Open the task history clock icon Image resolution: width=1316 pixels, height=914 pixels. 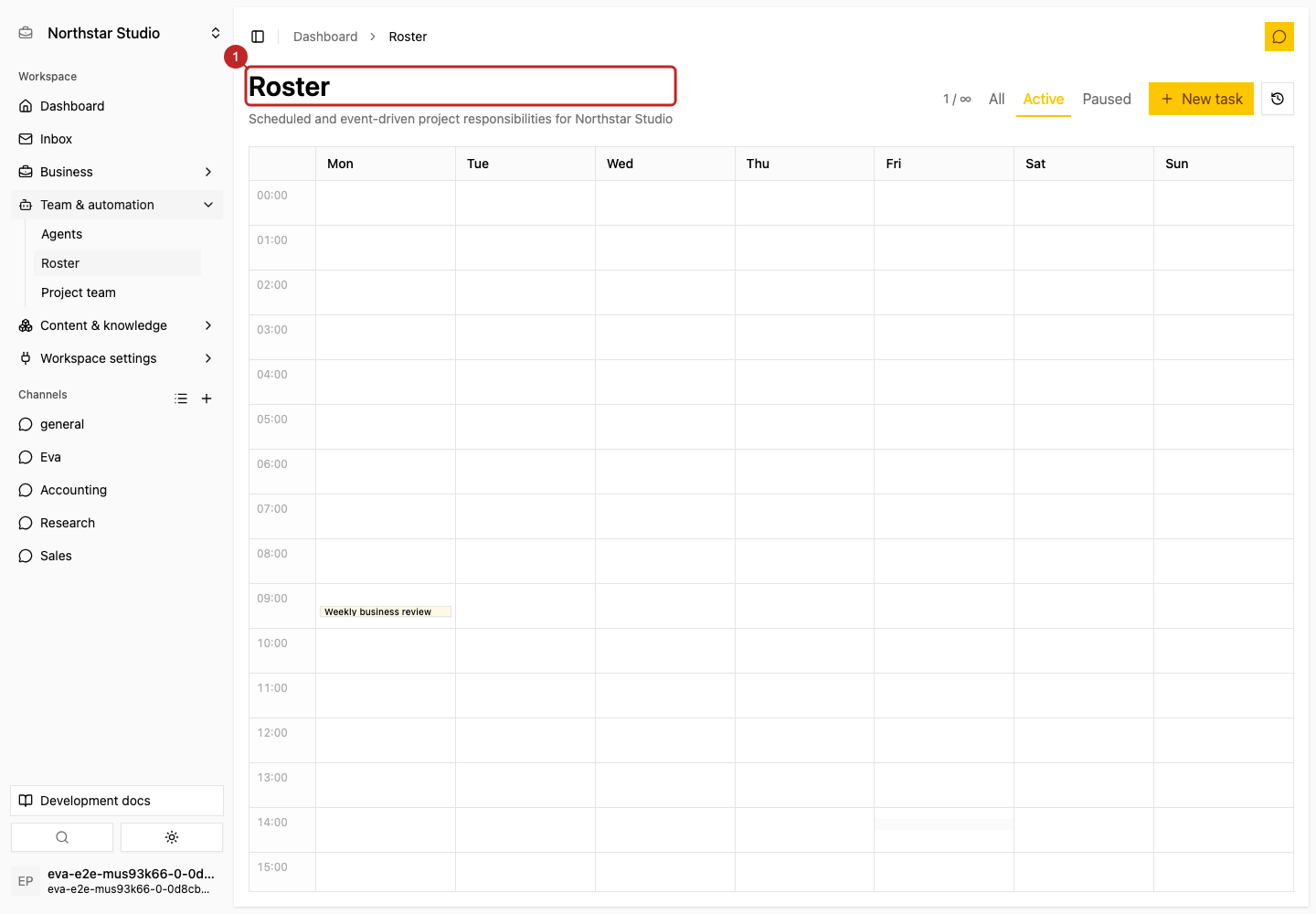[x=1278, y=99]
